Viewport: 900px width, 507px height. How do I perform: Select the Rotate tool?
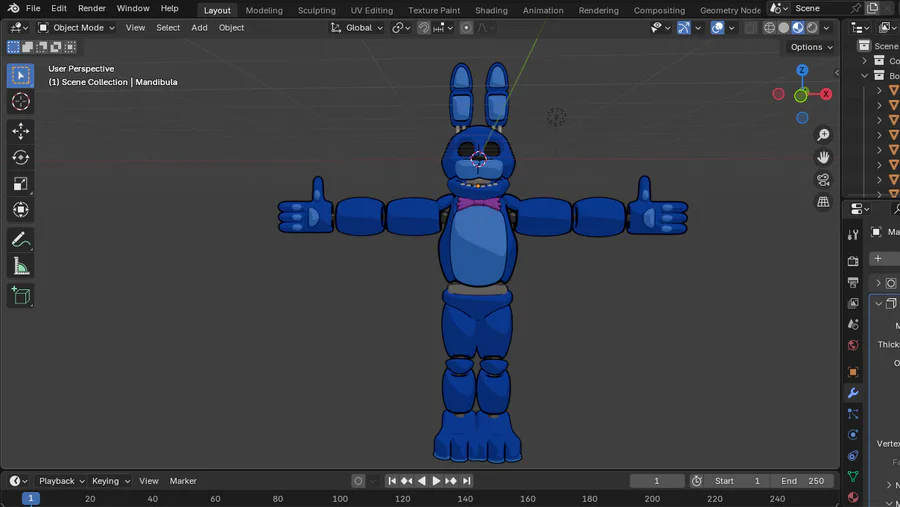(x=21, y=157)
